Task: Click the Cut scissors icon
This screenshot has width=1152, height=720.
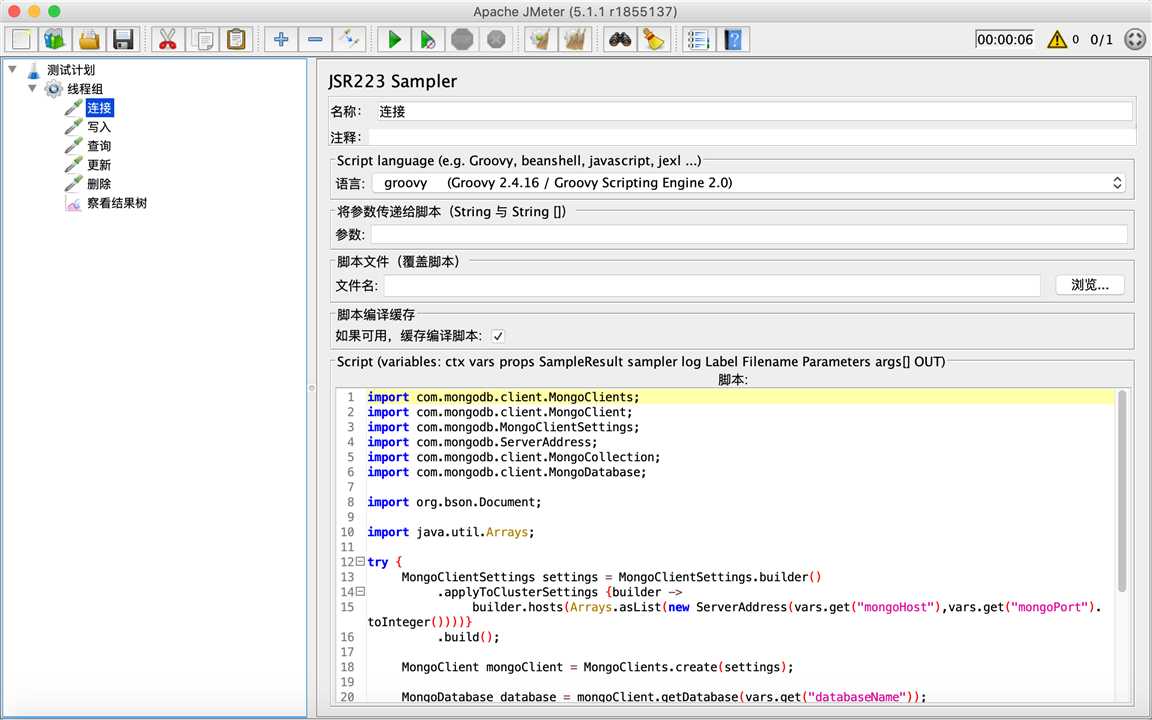Action: pos(167,40)
